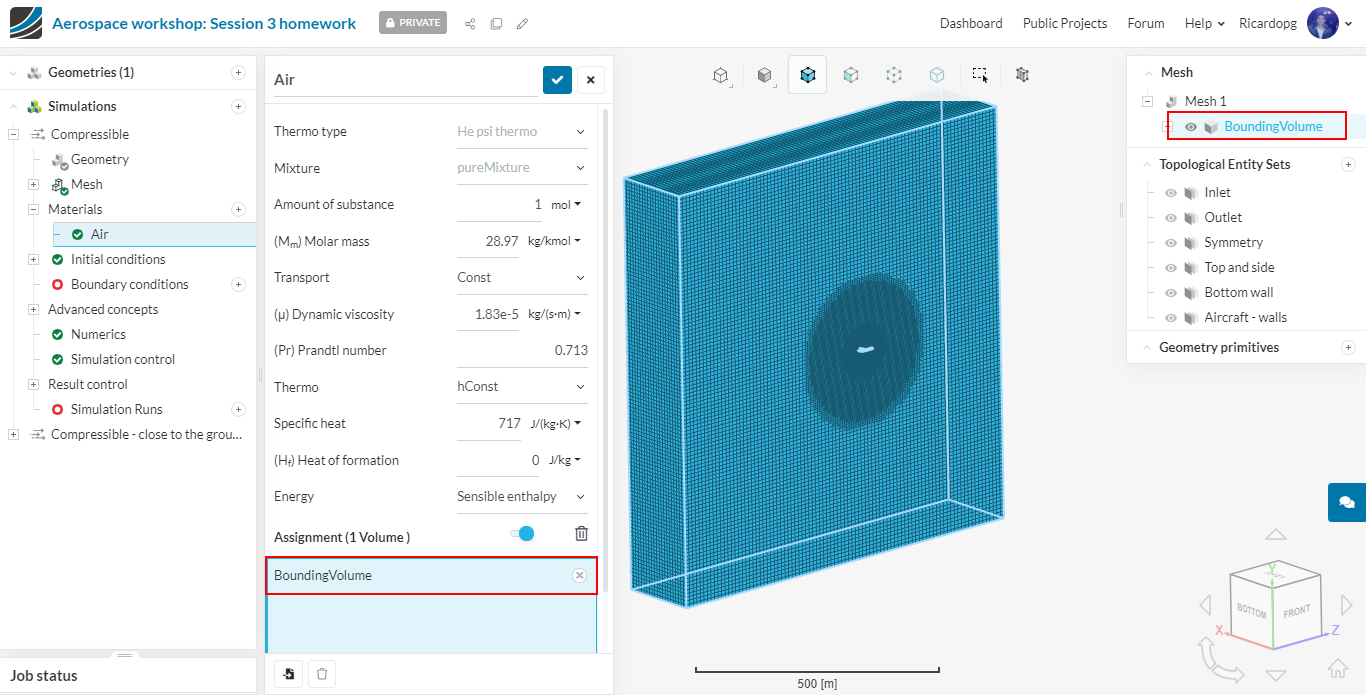Activate the box selection tool
This screenshot has height=695, width=1366.
[x=980, y=75]
